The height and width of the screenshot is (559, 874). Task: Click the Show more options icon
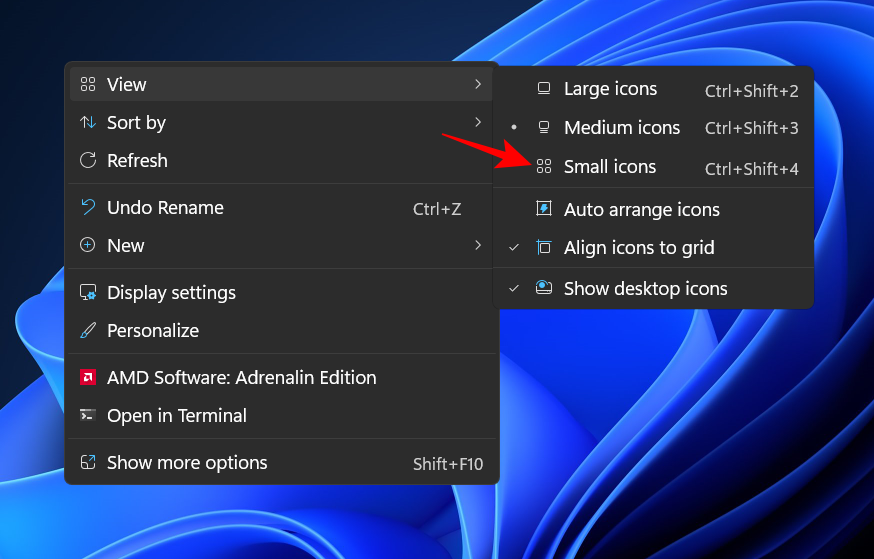coord(88,463)
